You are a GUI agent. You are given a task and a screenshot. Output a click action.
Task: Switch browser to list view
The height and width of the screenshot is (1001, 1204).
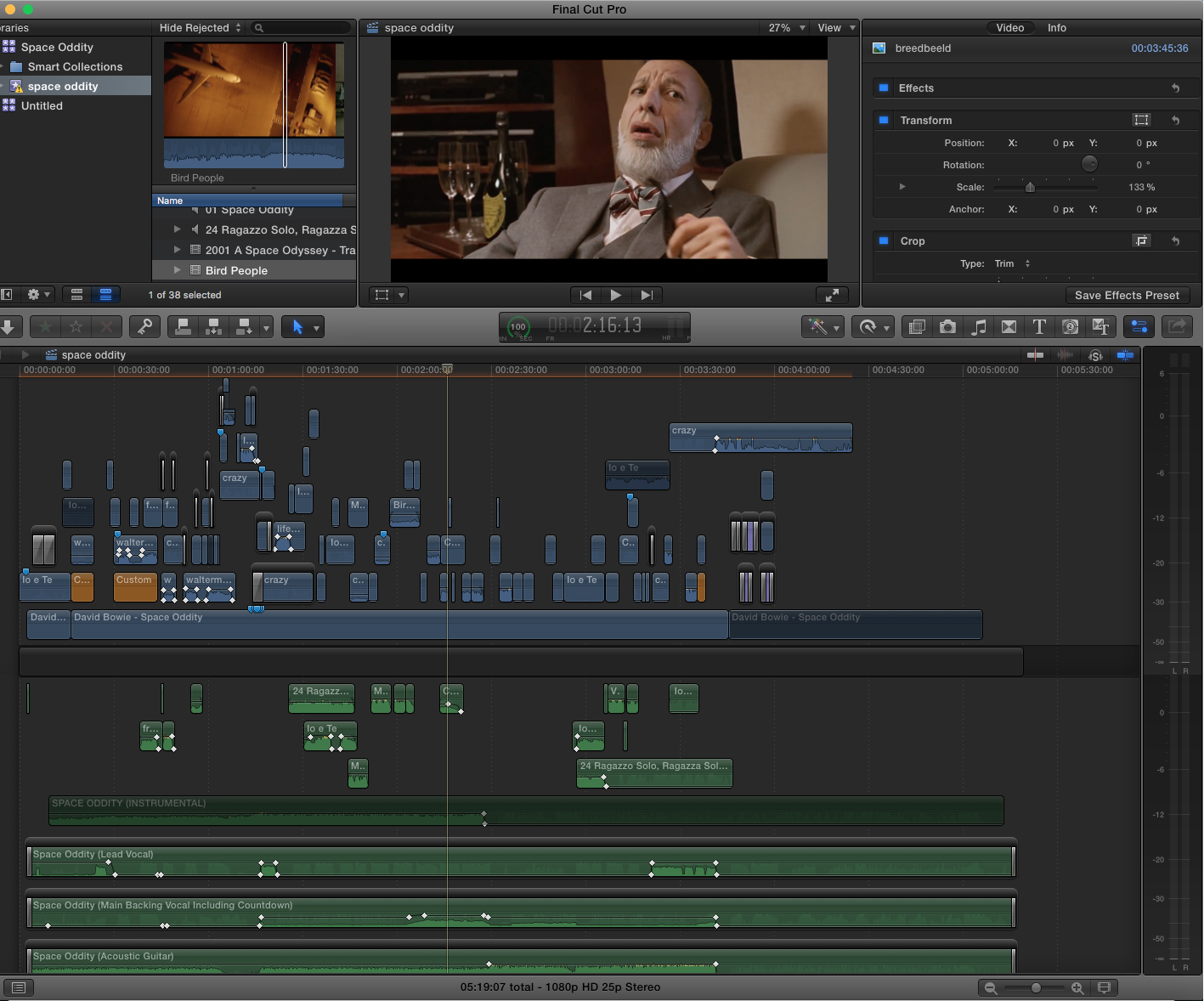106,295
